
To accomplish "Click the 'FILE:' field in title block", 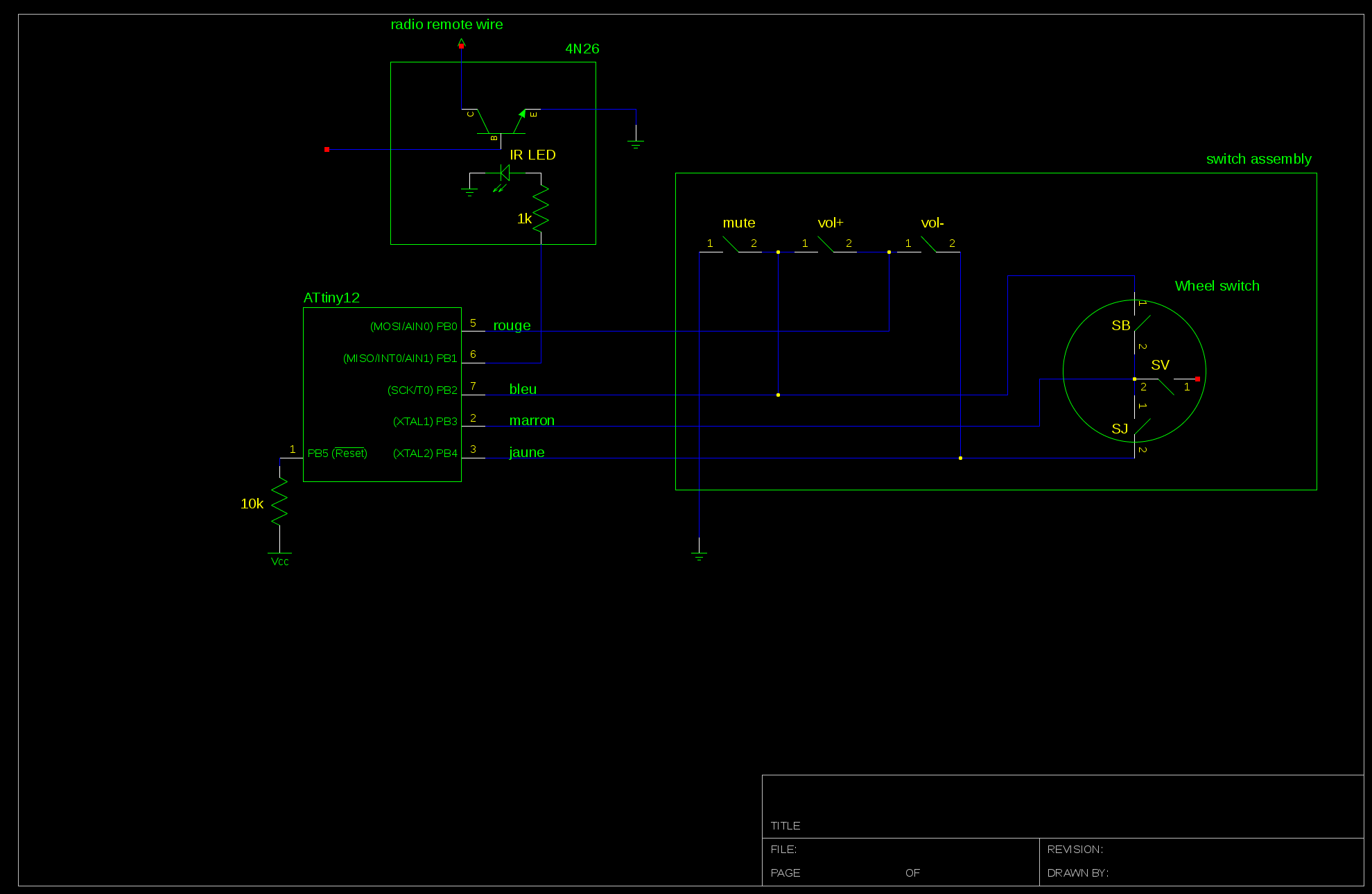I will point(783,849).
